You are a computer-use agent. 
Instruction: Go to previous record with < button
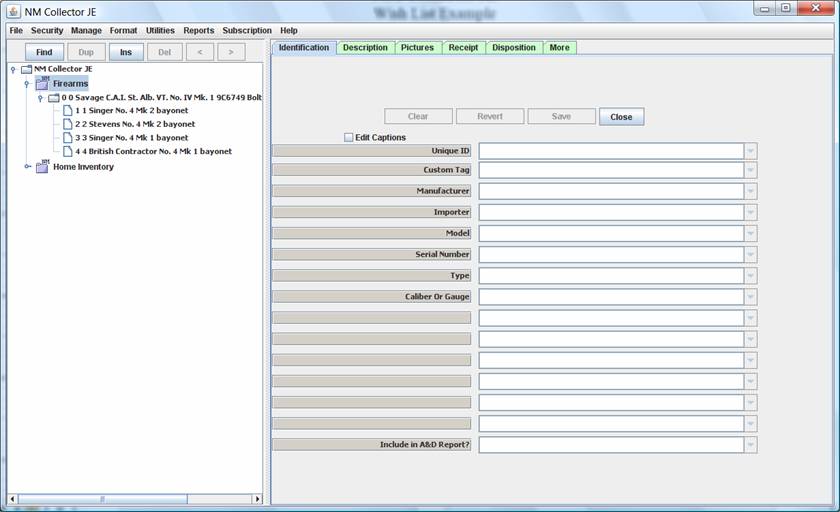[200, 52]
